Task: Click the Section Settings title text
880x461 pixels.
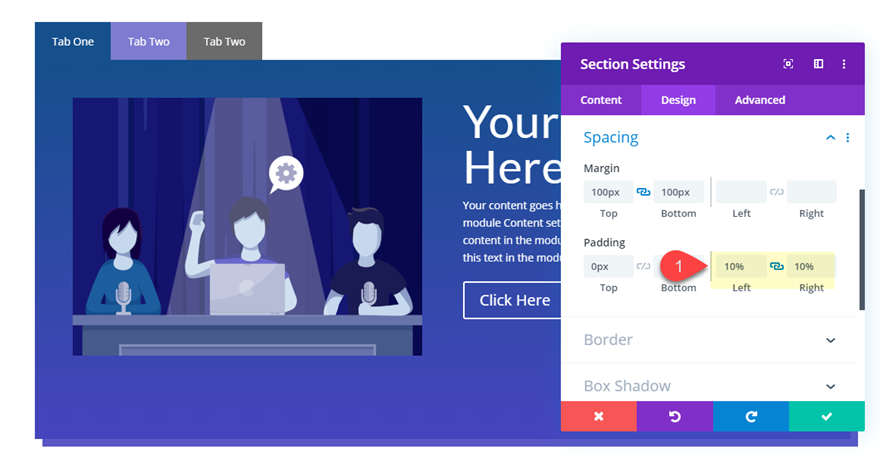Action: click(x=632, y=64)
